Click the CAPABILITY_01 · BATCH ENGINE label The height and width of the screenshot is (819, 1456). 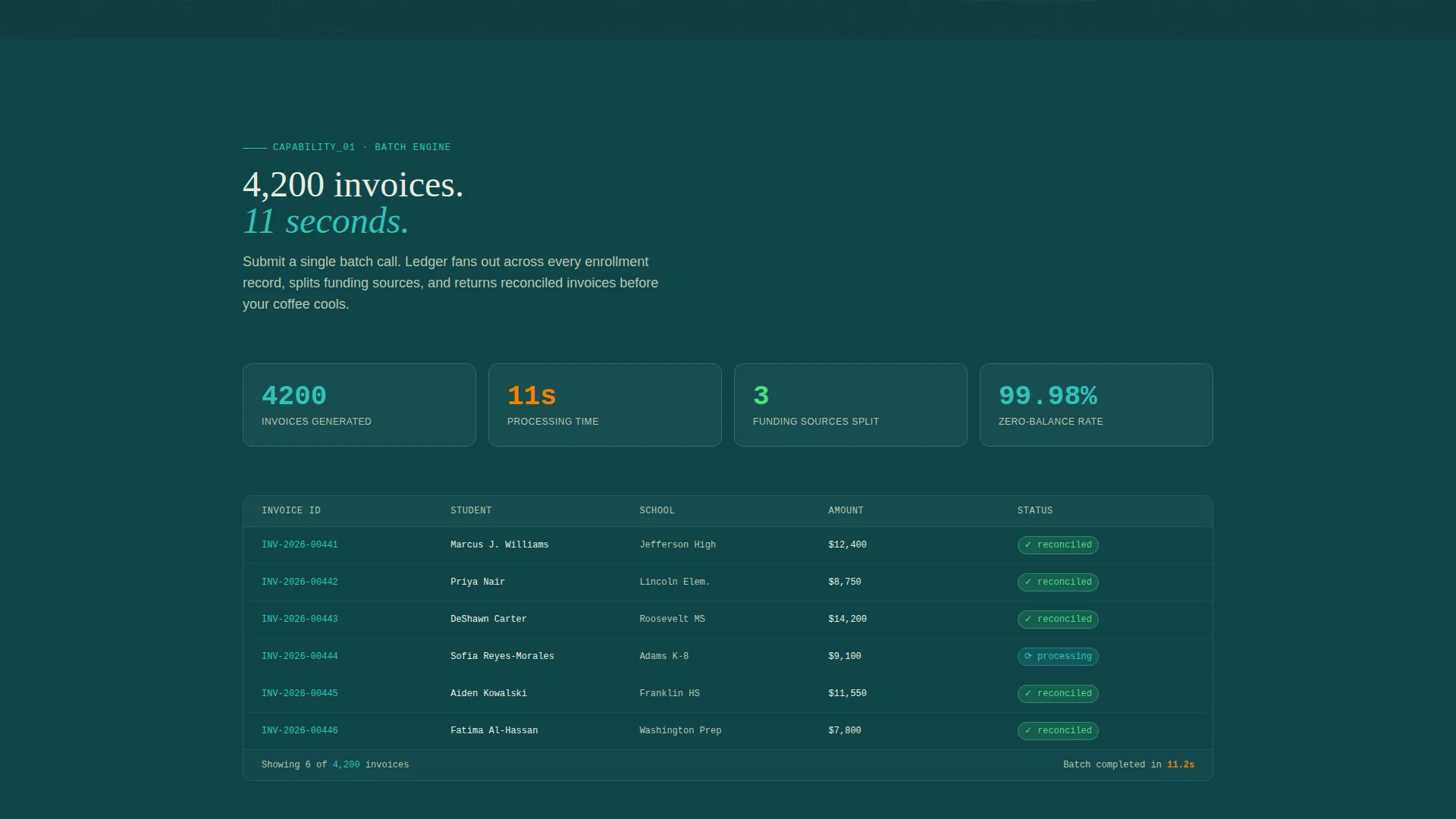pyautogui.click(x=362, y=147)
